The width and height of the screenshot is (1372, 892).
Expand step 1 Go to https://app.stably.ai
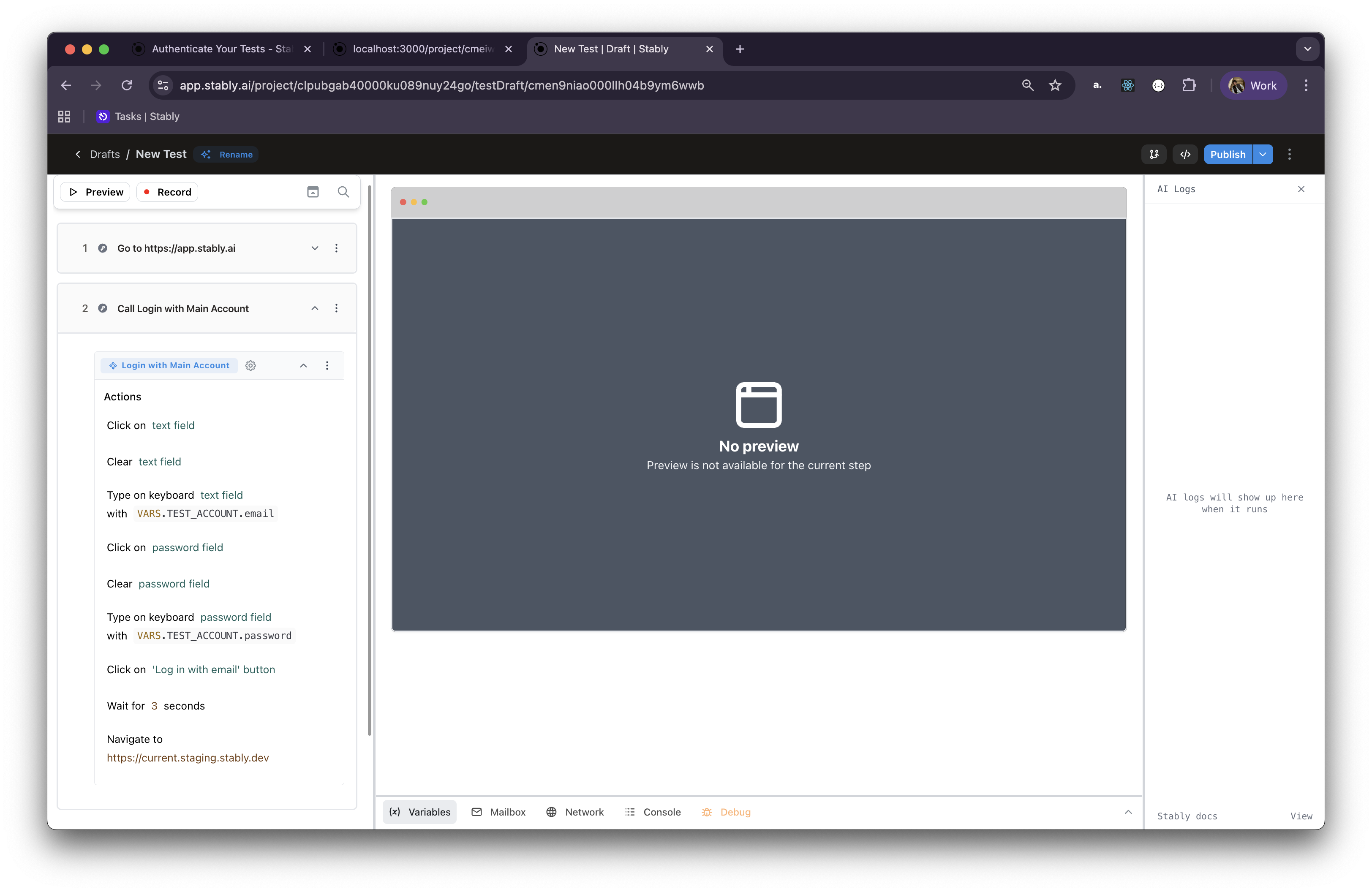tap(315, 248)
